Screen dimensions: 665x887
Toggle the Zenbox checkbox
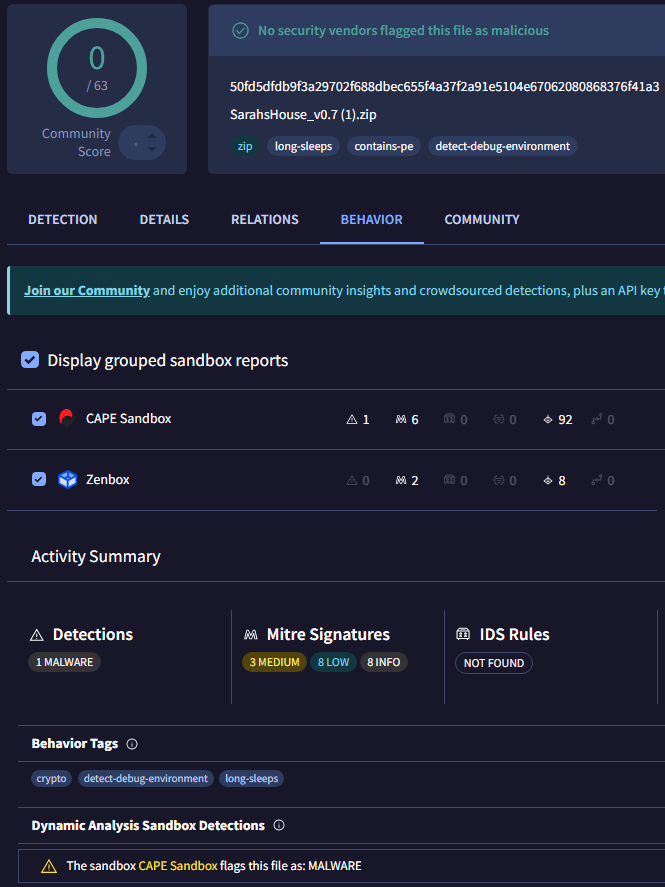[x=39, y=480]
